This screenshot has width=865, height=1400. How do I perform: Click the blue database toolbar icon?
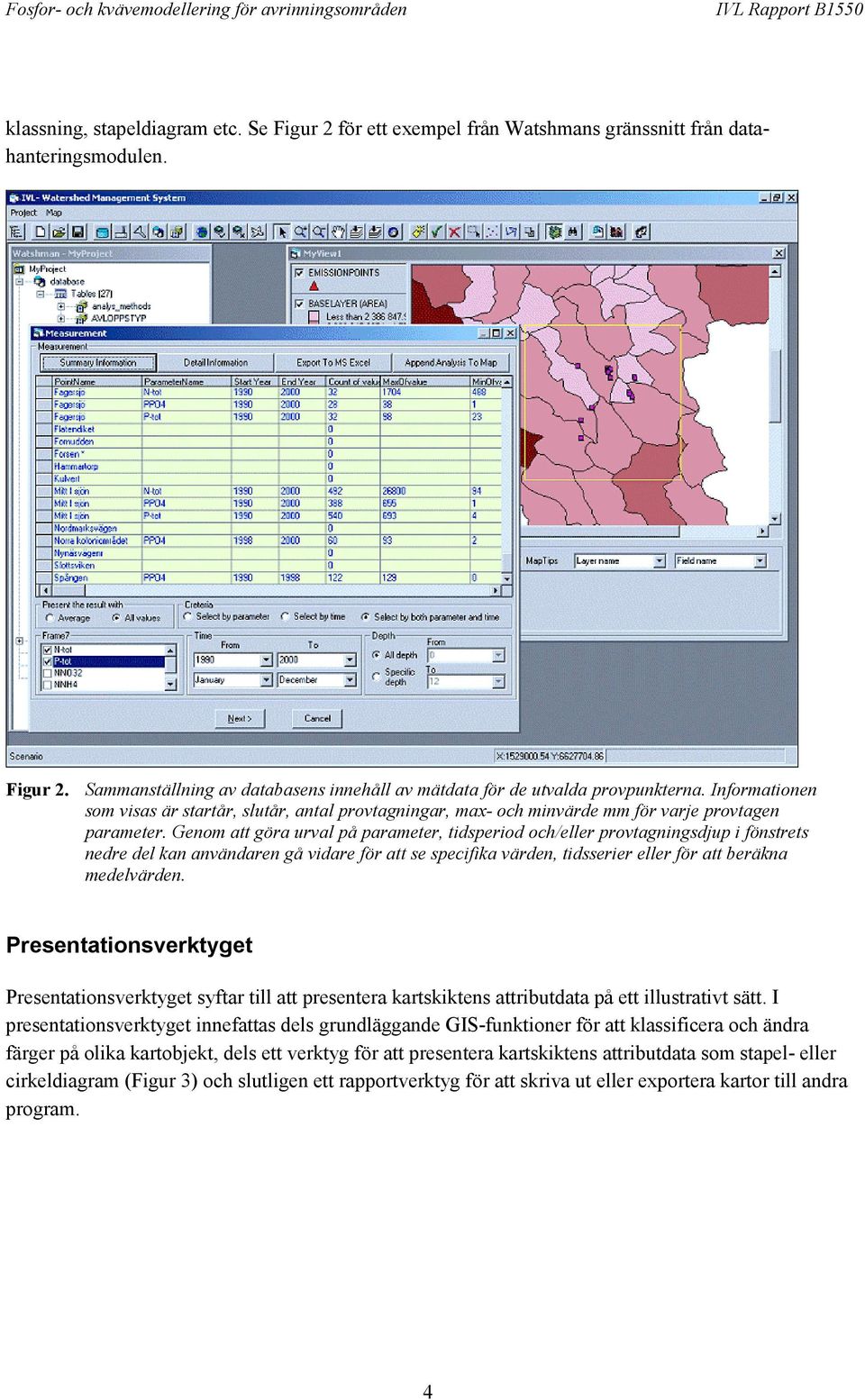coord(103,232)
